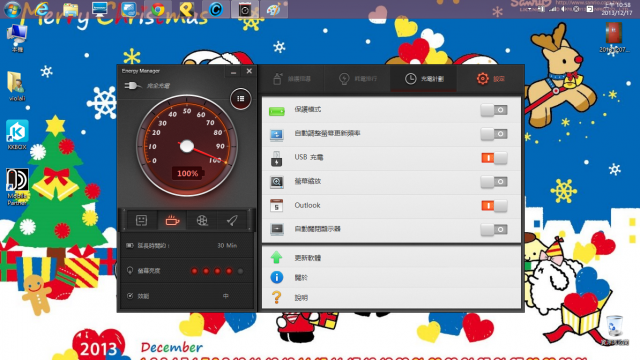The width and height of the screenshot is (640, 360).
Task: Click the USB charging plug icon
Action: click(276, 158)
